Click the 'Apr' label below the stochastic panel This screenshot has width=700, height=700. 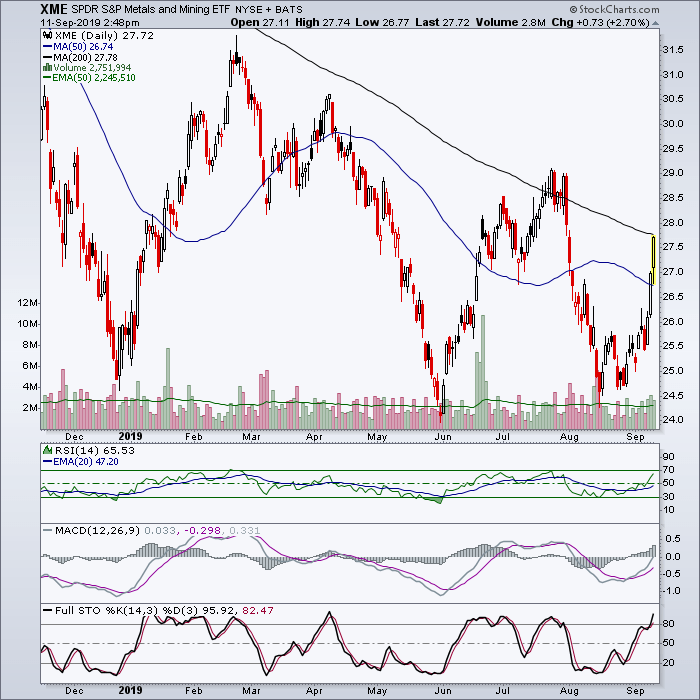pyautogui.click(x=314, y=691)
